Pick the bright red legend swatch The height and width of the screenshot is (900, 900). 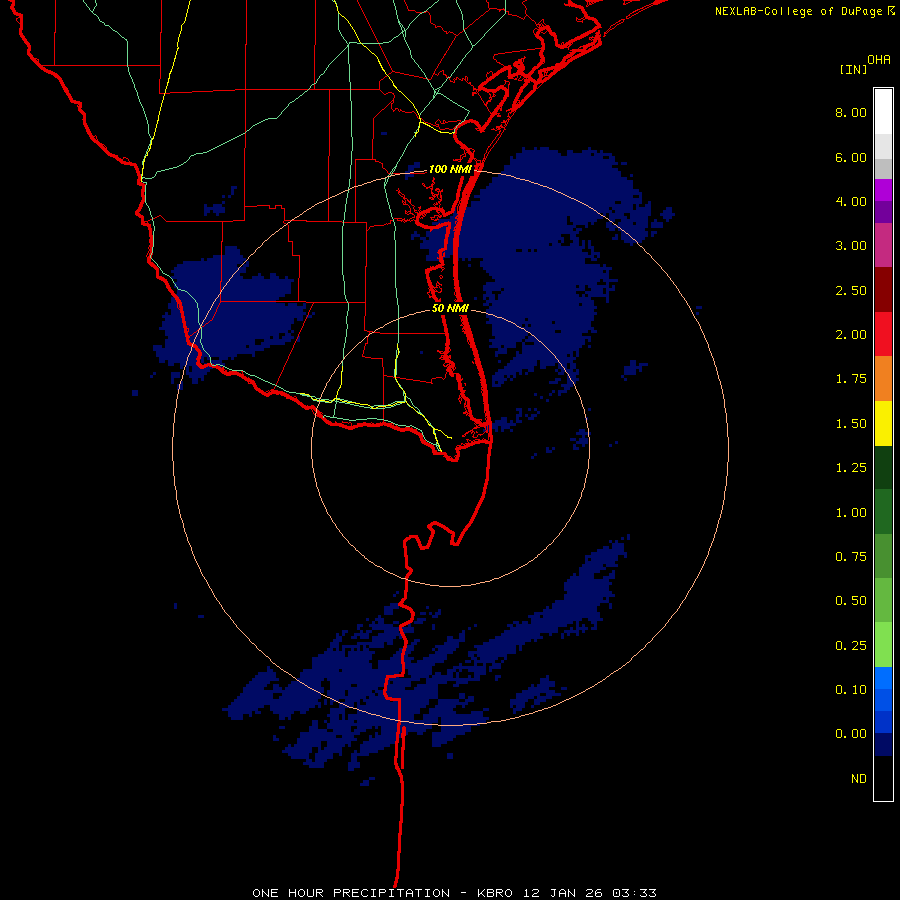click(x=883, y=335)
